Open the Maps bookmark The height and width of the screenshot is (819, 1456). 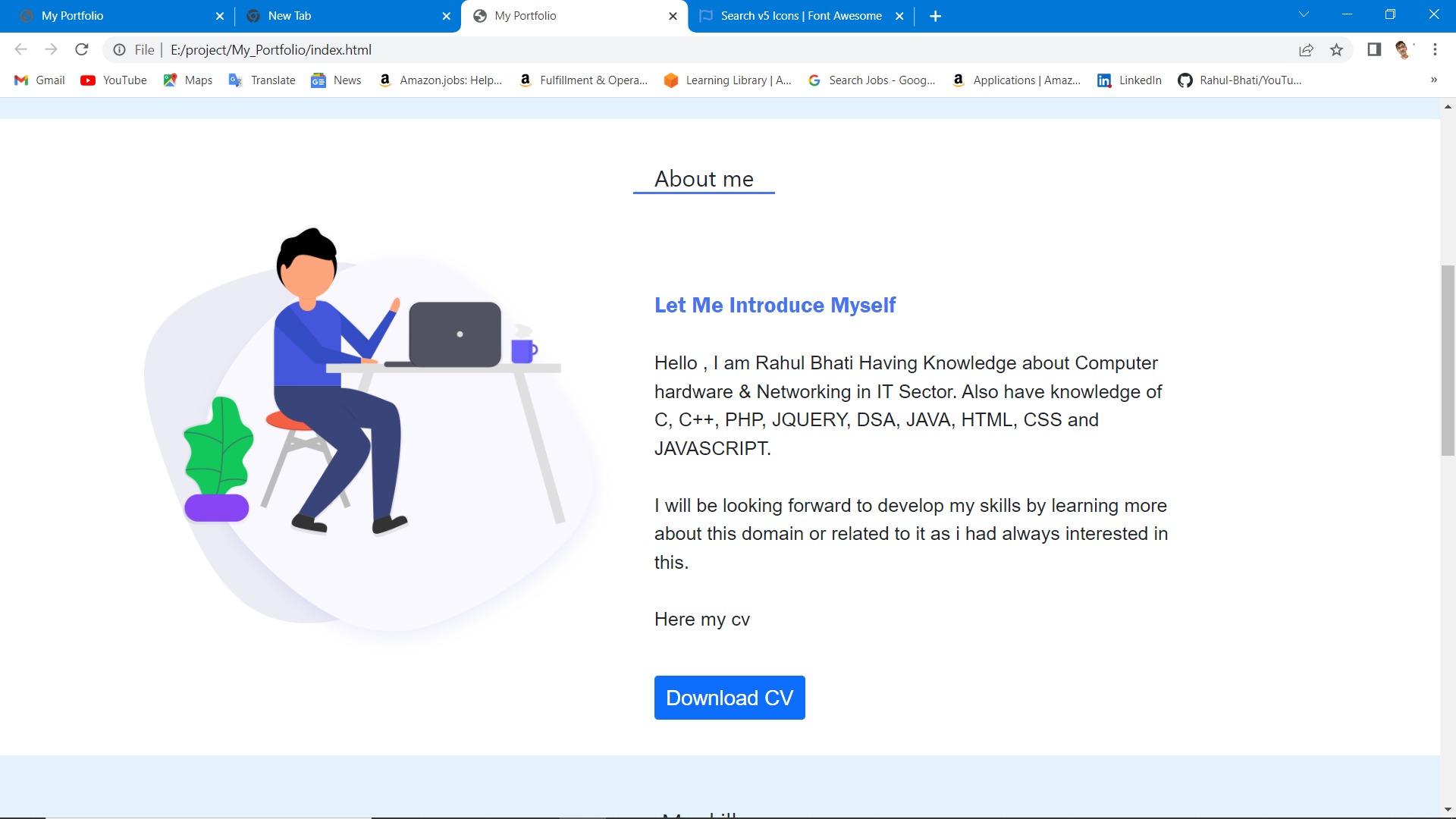coord(188,80)
